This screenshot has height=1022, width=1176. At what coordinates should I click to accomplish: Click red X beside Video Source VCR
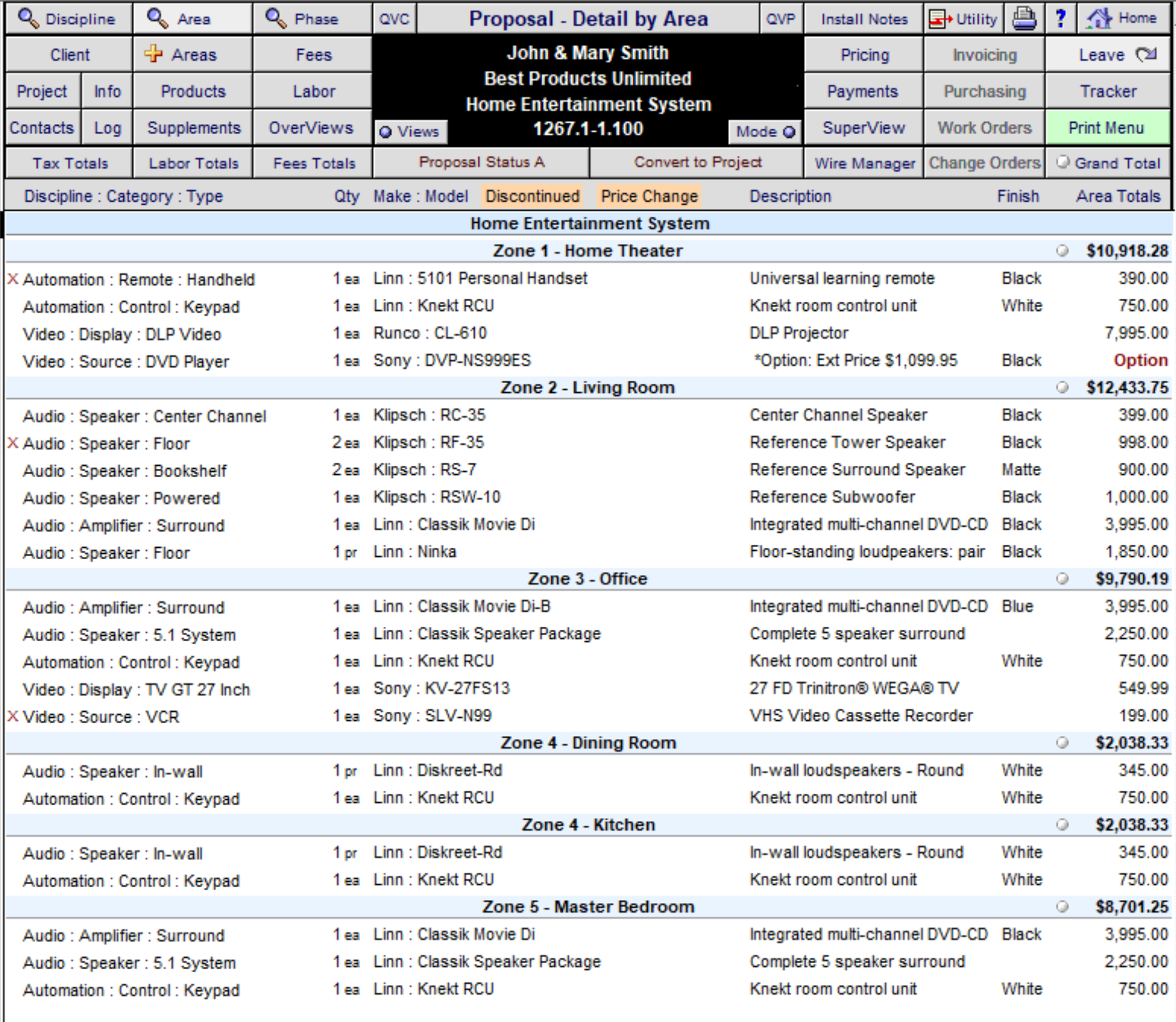(13, 716)
